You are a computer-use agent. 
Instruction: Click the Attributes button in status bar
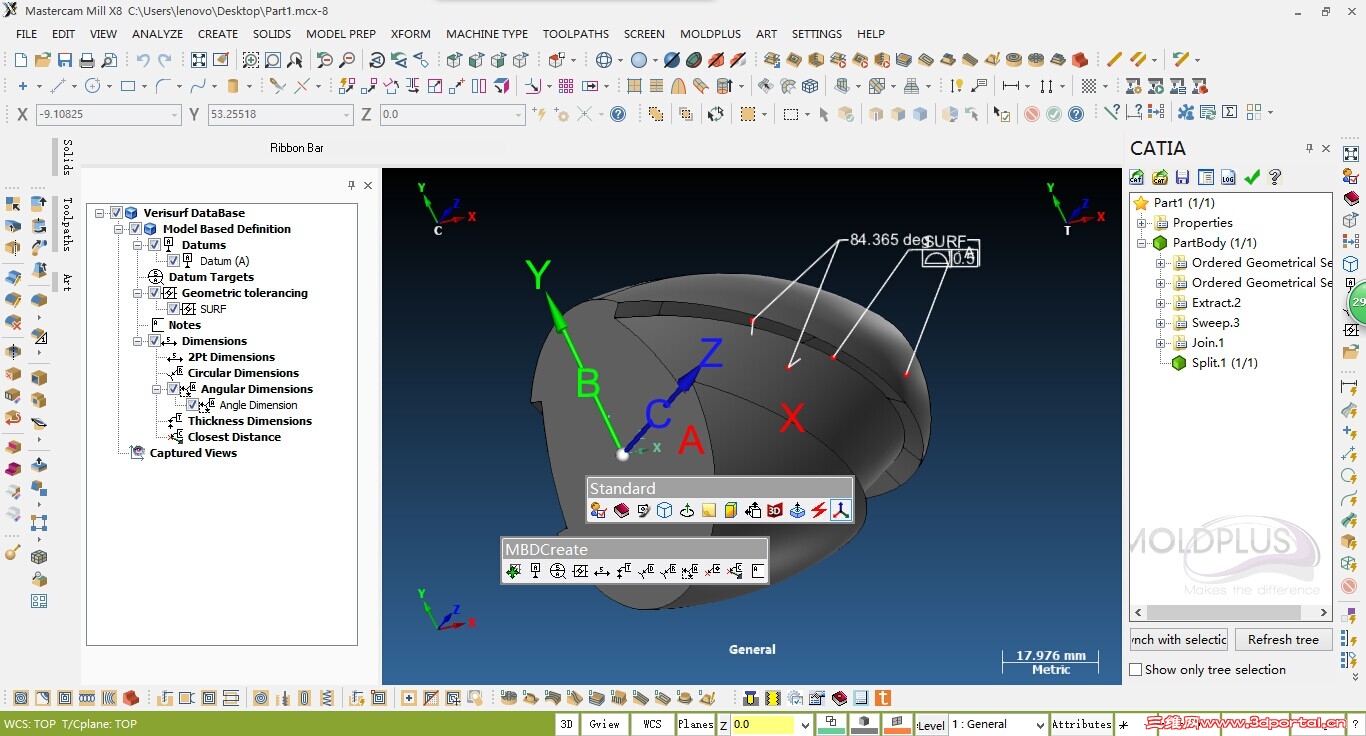tap(1081, 724)
